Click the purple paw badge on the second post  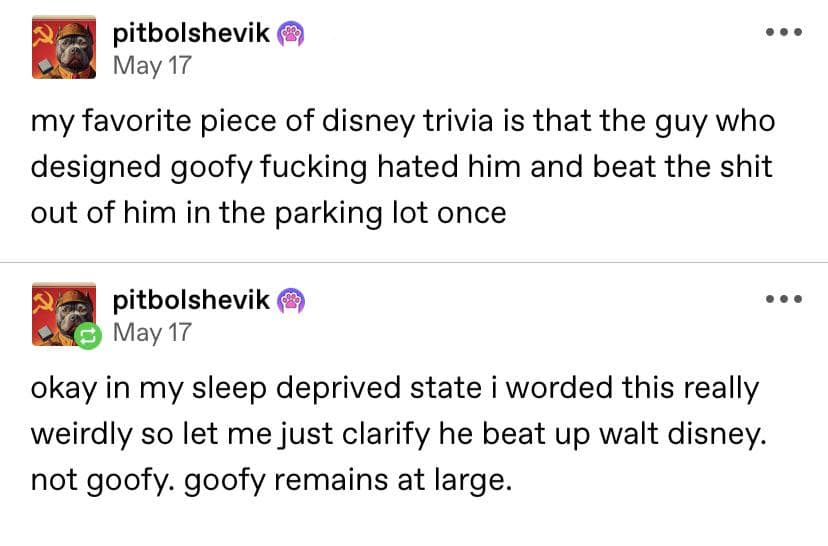290,300
